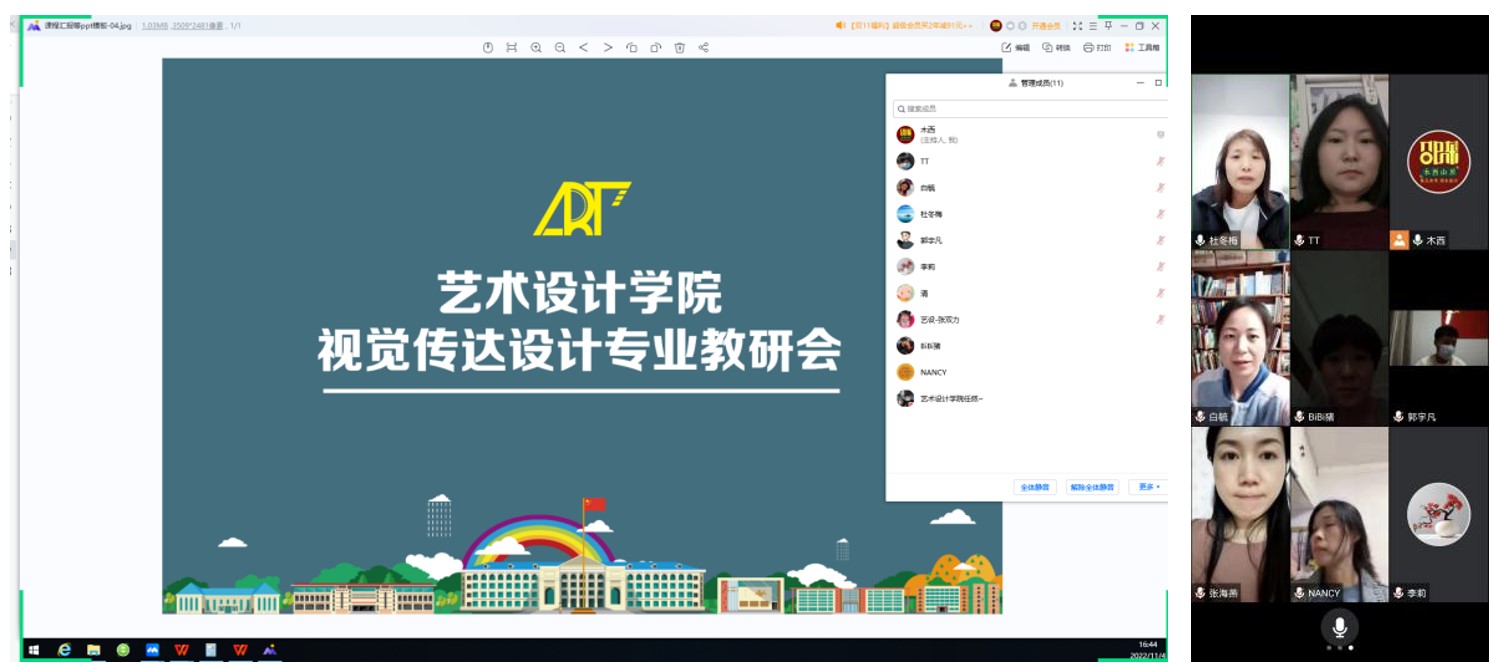Select NANCY's video tile in mobile view
Viewport: 1491px width, 667px height.
coord(1339,515)
